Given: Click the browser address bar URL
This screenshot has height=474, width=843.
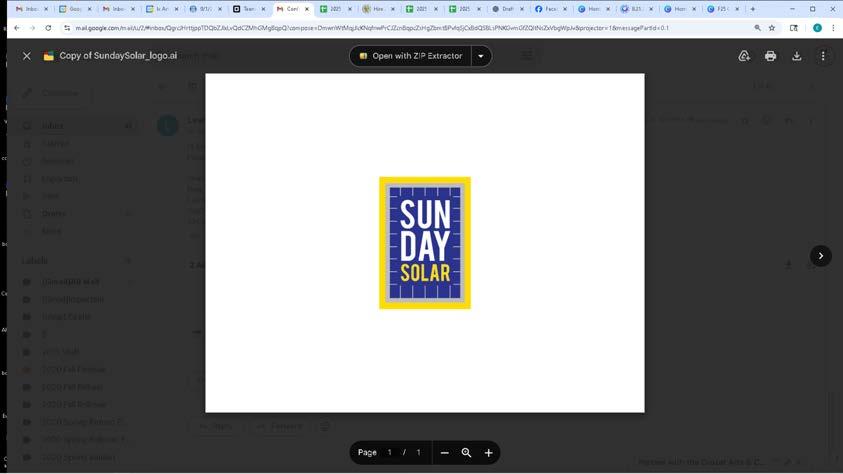Looking at the screenshot, I should pyautogui.click(x=371, y=28).
